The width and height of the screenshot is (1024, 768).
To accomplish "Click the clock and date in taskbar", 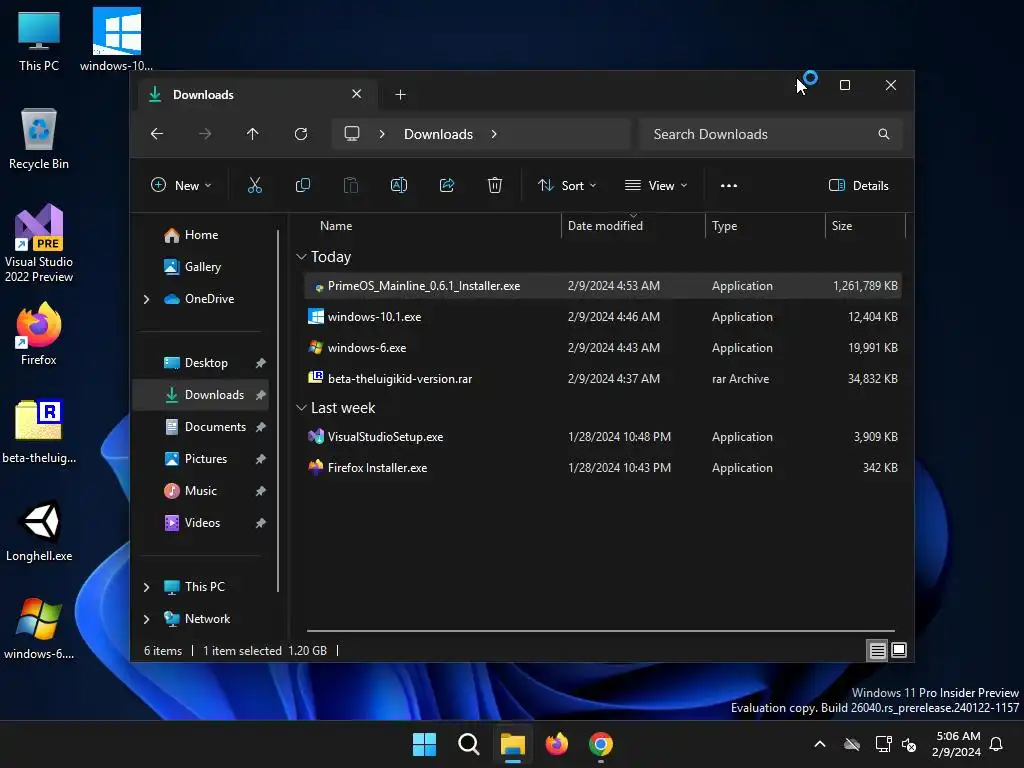I will point(957,744).
